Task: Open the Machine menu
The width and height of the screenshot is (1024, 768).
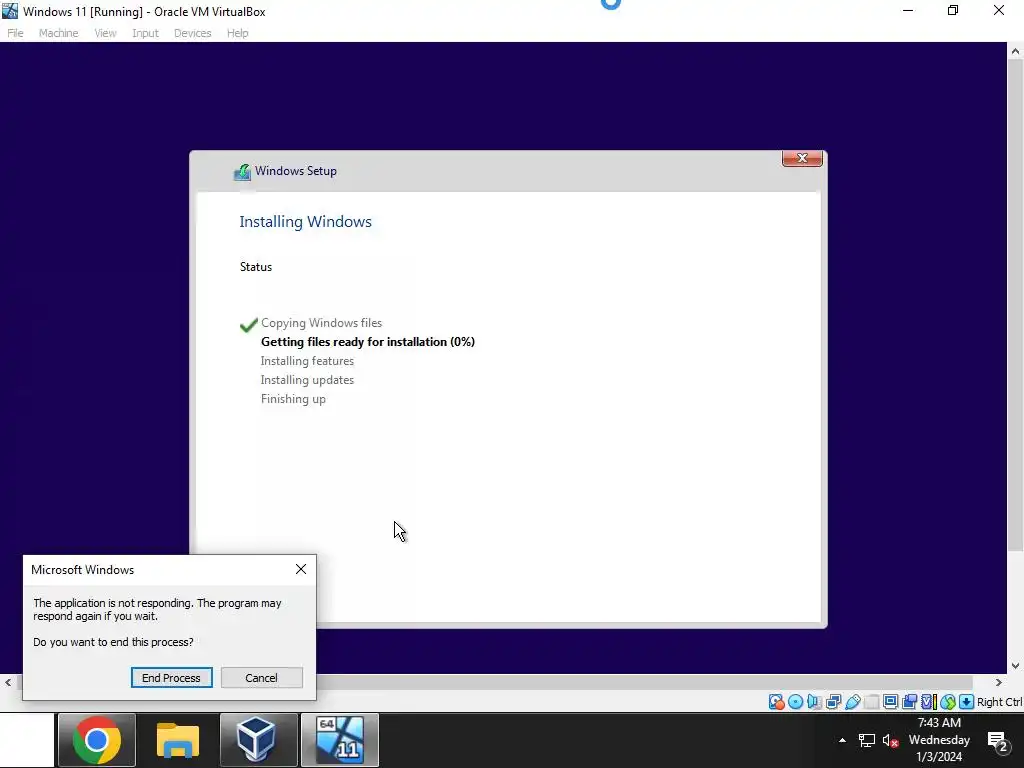Action: pos(58,33)
